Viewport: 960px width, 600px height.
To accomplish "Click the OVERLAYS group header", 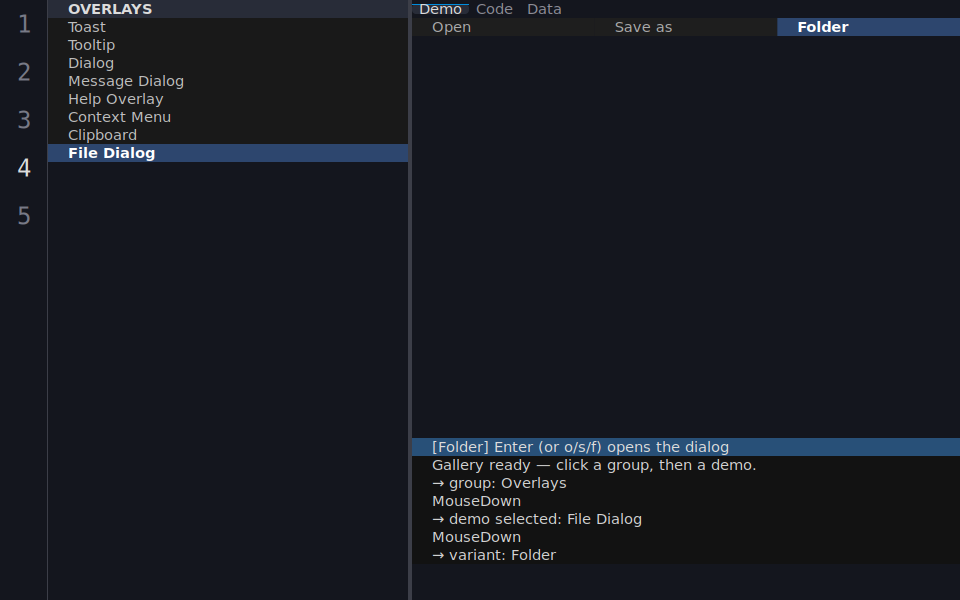I will (x=228, y=9).
